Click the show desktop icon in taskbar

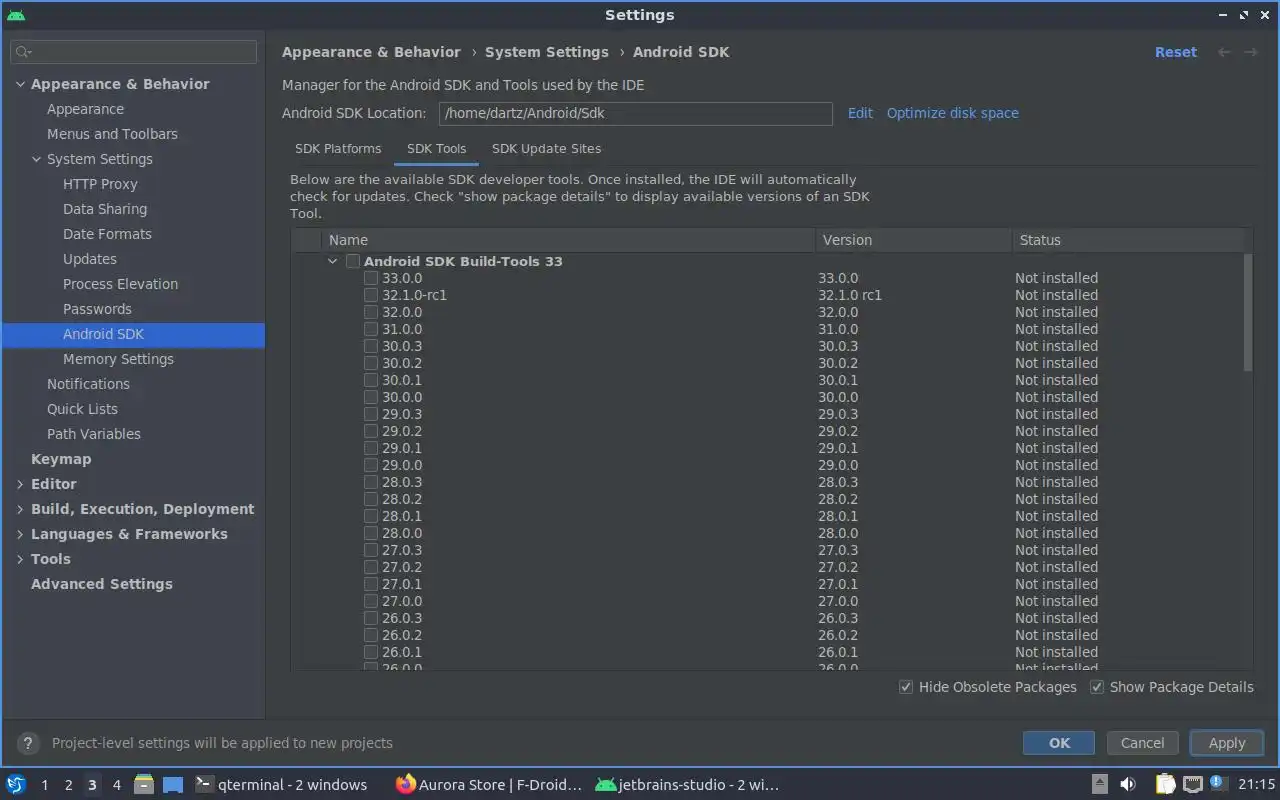tap(173, 784)
